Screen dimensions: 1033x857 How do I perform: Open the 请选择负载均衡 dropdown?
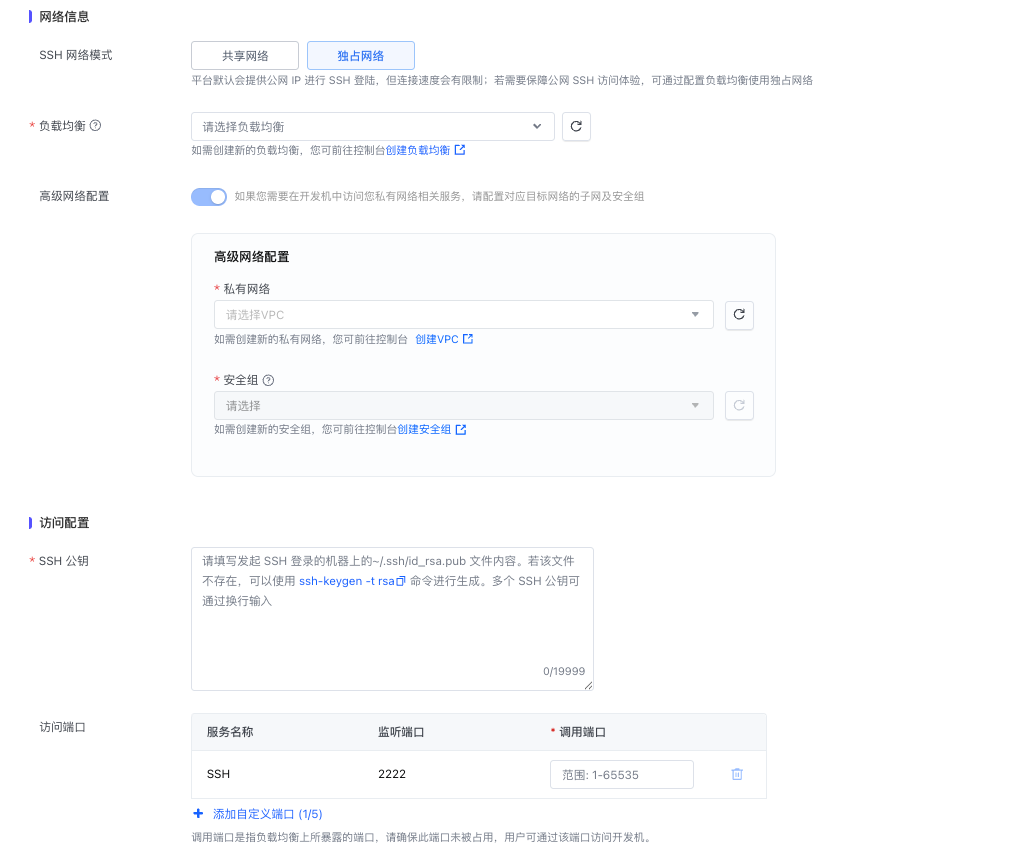tap(372, 126)
